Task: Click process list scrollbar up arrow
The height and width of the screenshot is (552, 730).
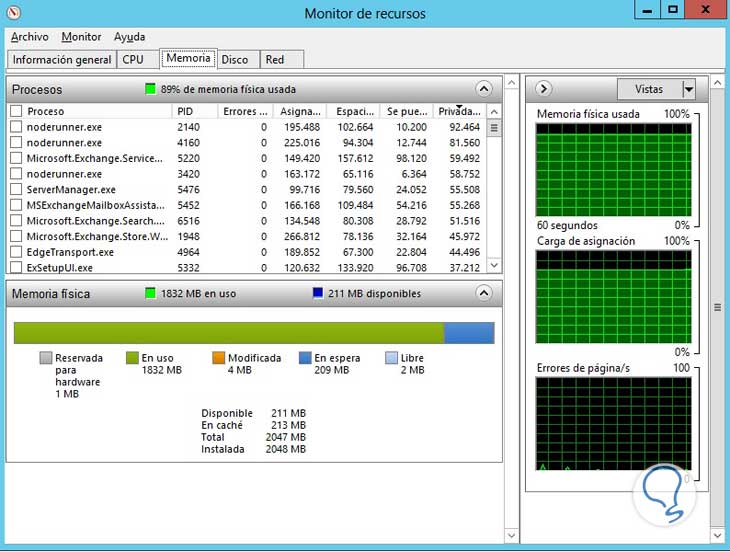Action: pos(494,112)
